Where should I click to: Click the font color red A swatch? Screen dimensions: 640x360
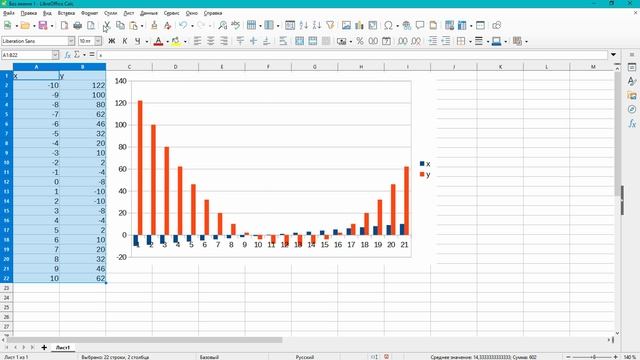(158, 41)
